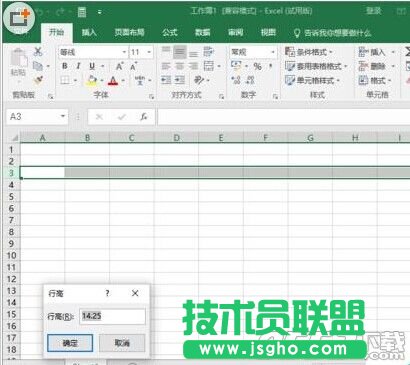Click the 插入 button in cells group
Screen dimensions: 410x365
click(x=372, y=52)
